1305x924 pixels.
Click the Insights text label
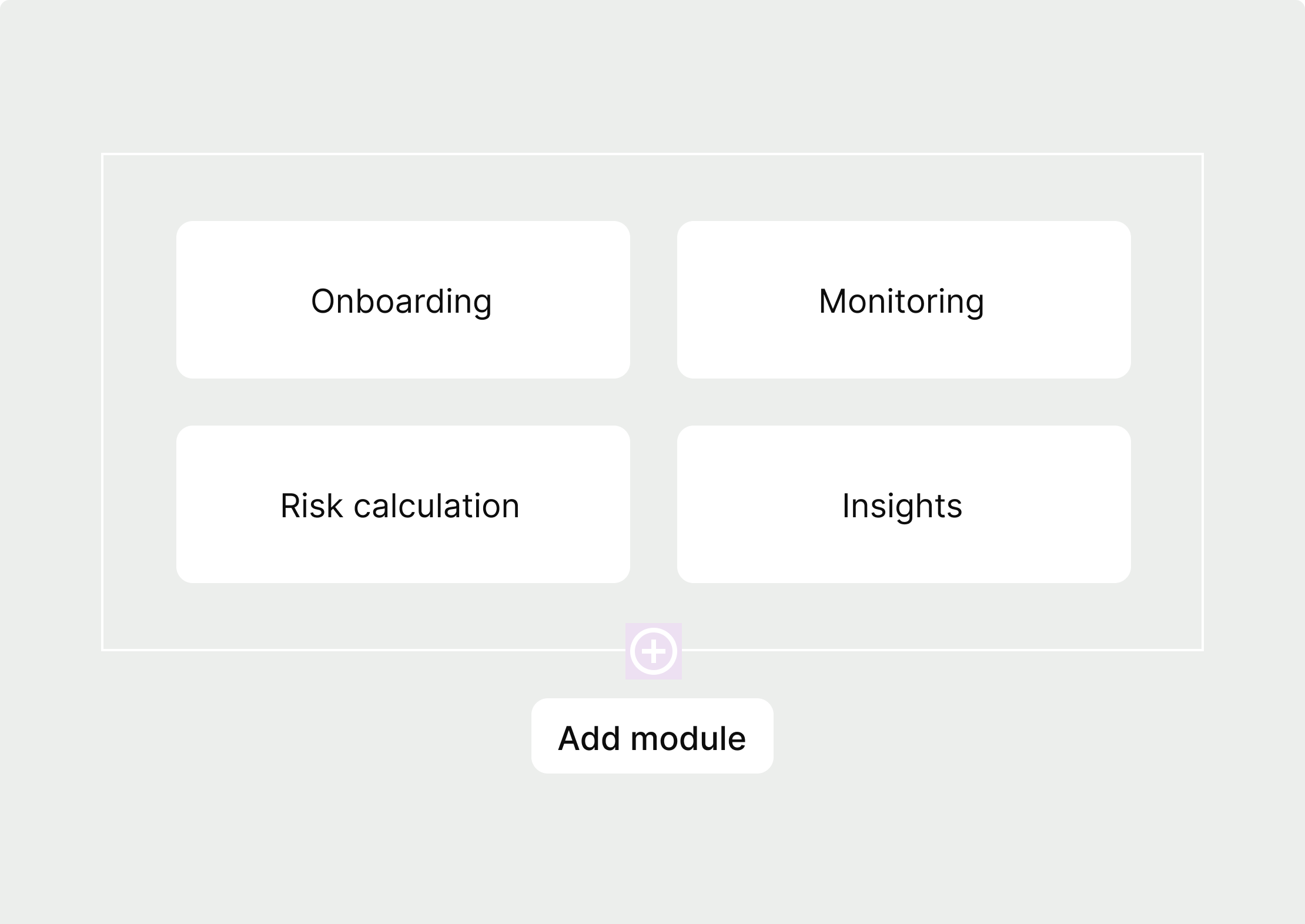click(x=902, y=507)
